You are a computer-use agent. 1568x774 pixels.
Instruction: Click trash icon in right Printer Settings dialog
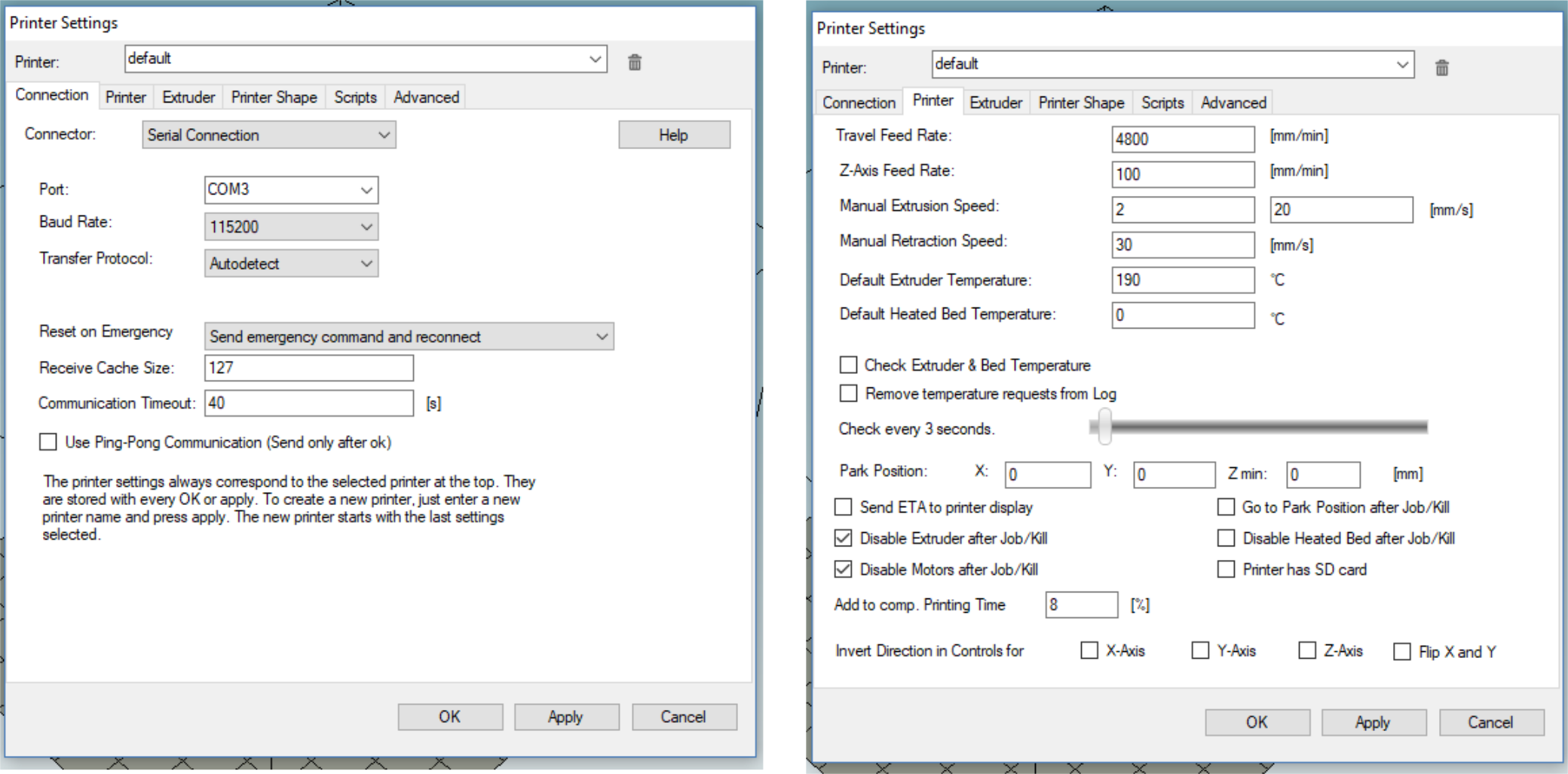tap(1441, 68)
